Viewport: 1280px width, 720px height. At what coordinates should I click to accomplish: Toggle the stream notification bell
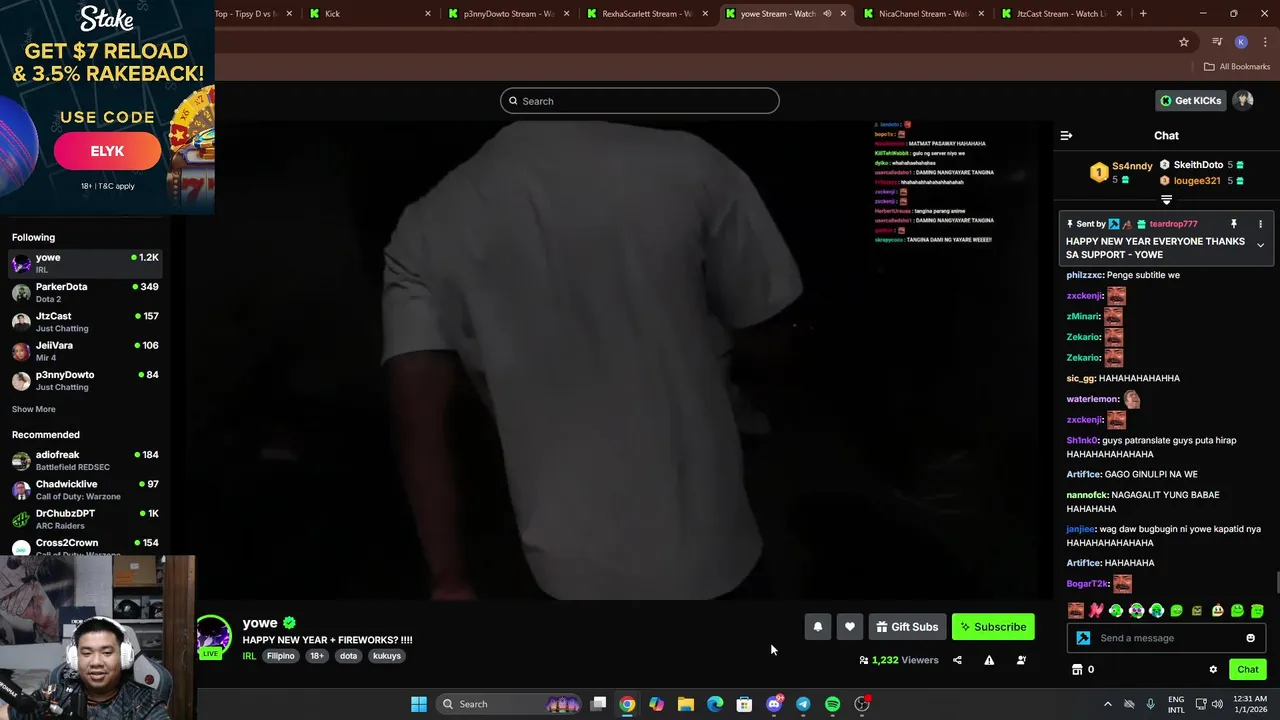[817, 627]
